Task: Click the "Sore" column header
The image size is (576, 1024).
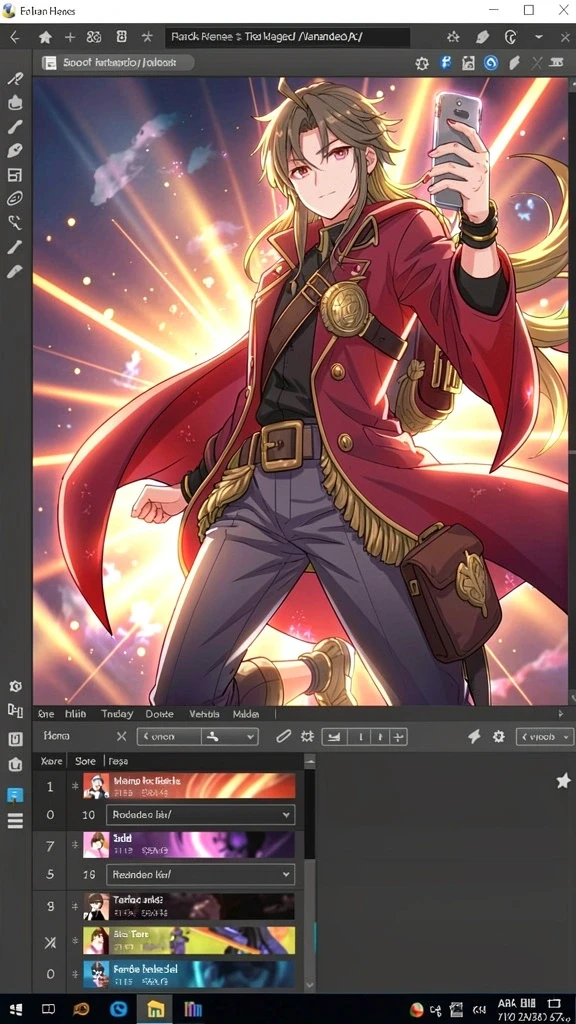Action: click(85, 761)
